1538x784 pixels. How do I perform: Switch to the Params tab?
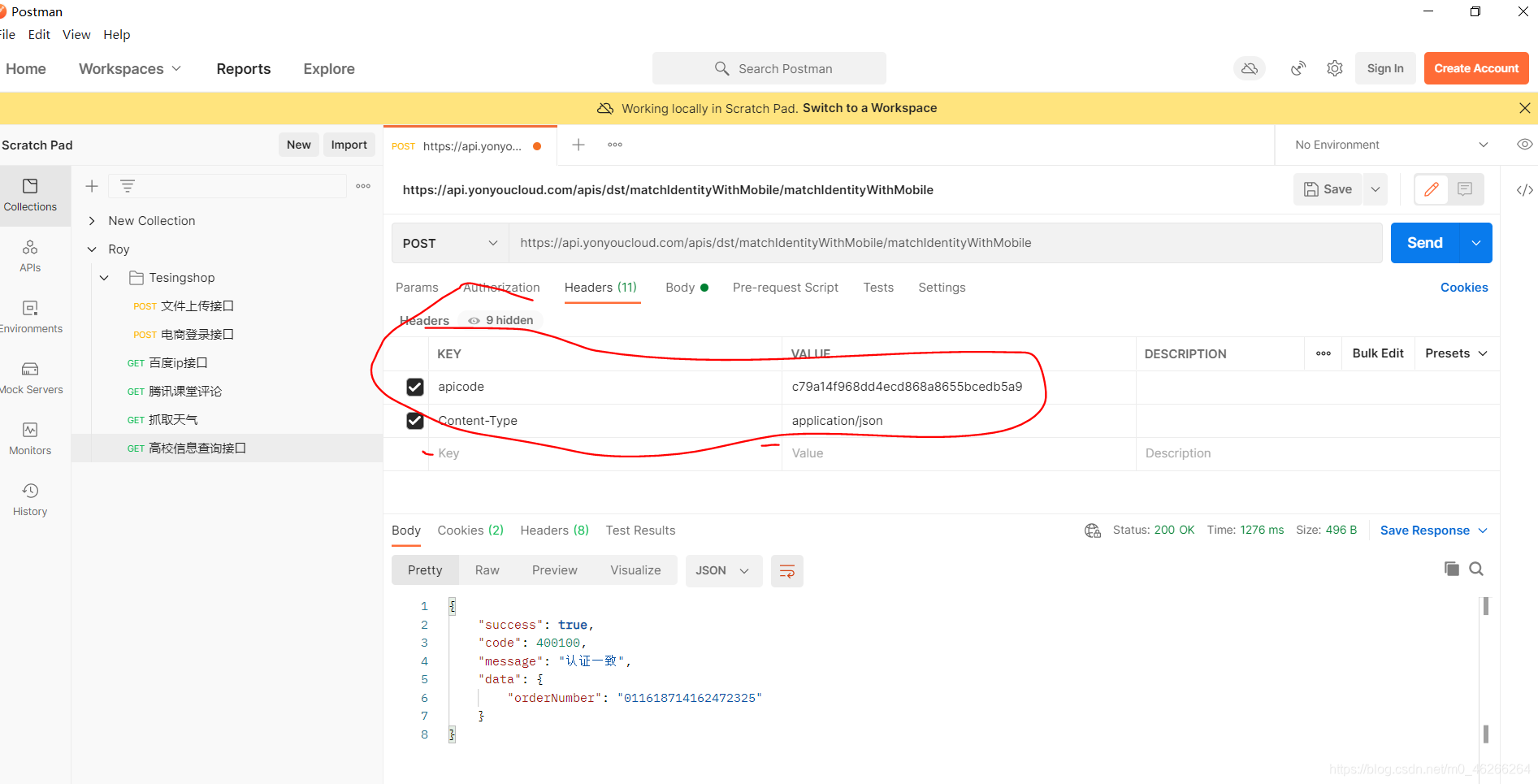pyautogui.click(x=417, y=288)
